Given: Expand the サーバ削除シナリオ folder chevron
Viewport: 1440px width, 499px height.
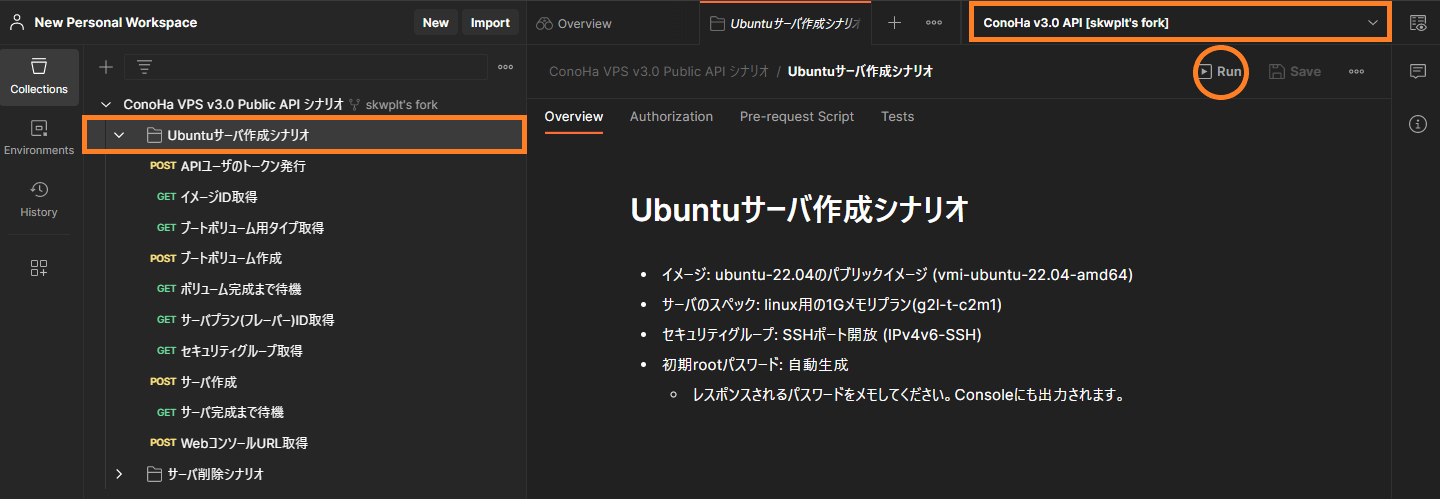Looking at the screenshot, I should click(x=119, y=473).
